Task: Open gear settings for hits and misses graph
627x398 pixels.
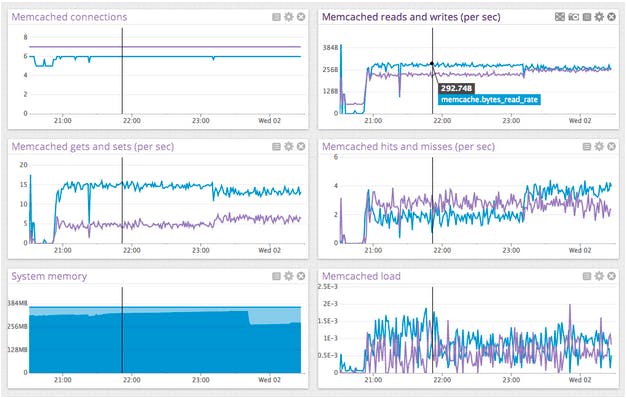Action: click(599, 146)
